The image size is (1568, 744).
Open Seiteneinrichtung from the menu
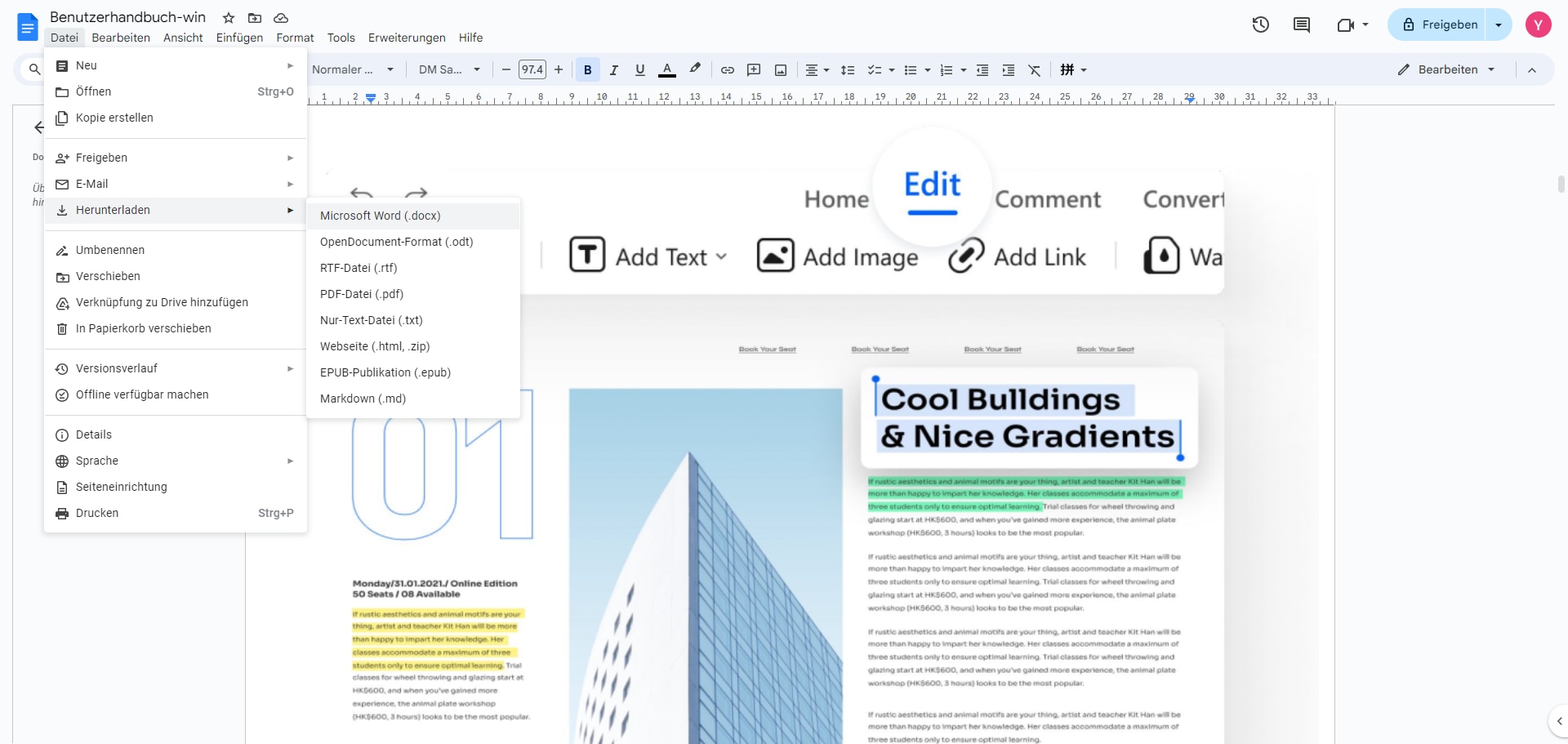176,487
